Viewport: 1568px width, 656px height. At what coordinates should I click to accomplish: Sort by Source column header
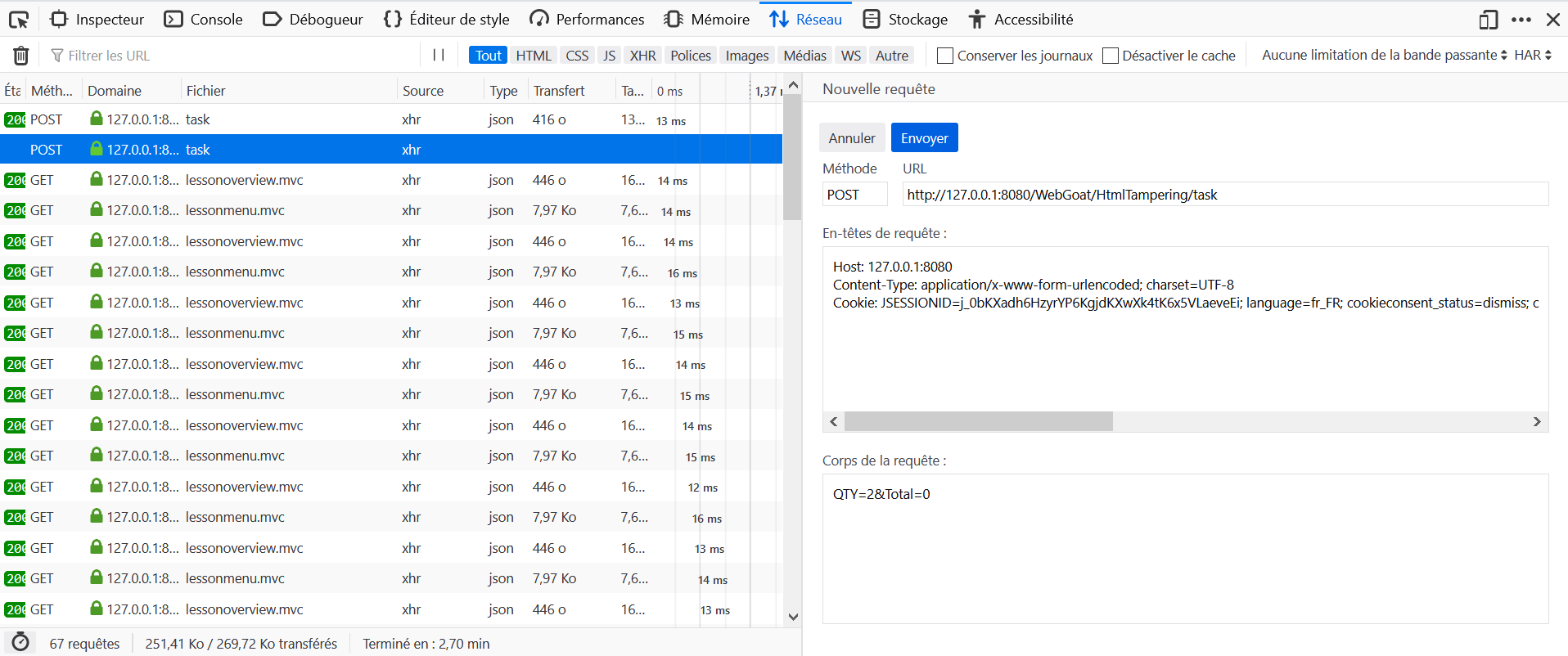click(x=440, y=91)
